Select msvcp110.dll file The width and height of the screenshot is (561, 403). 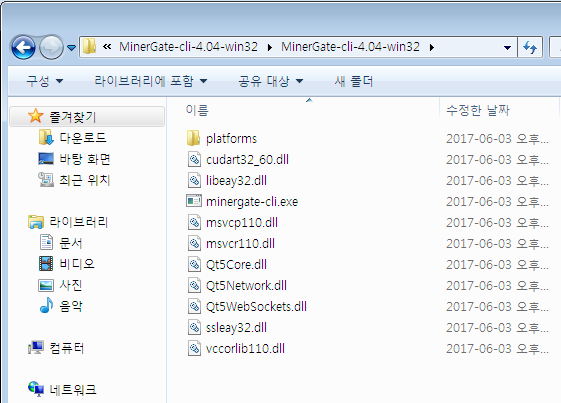(242, 223)
